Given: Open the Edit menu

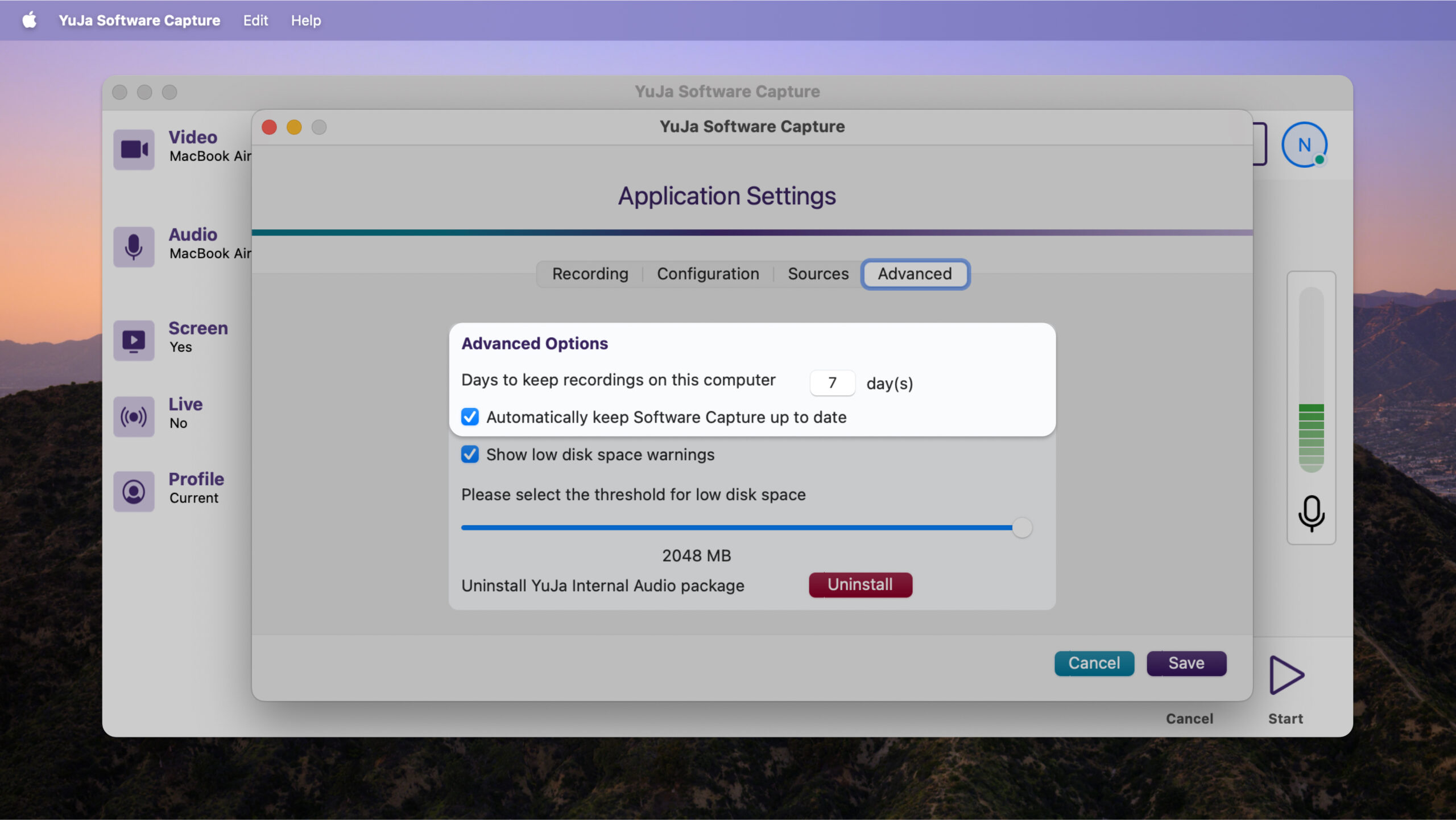Looking at the screenshot, I should tap(255, 20).
